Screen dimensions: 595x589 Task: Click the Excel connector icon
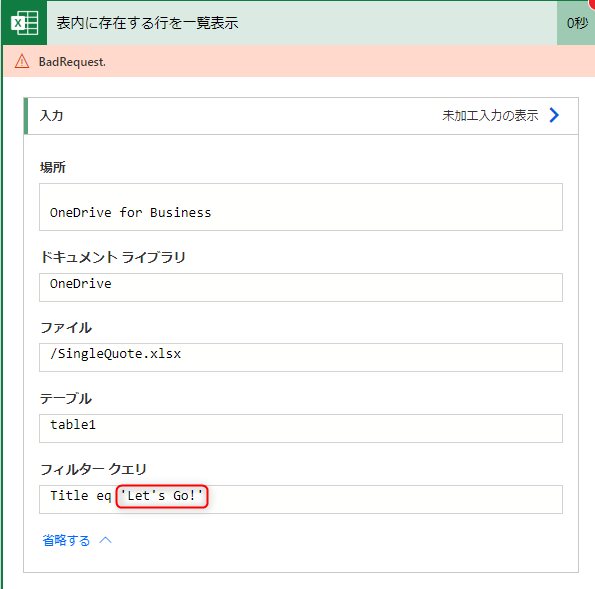(25, 23)
